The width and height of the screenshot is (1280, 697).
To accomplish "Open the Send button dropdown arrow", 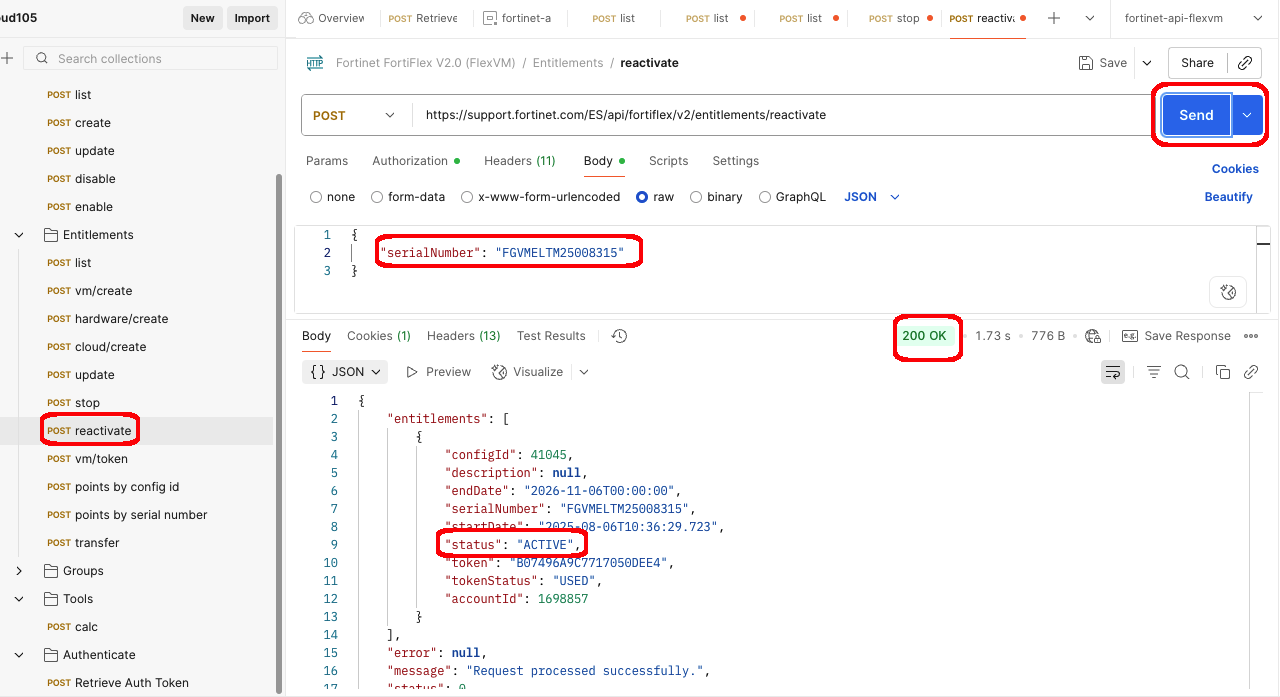I will pos(1247,115).
